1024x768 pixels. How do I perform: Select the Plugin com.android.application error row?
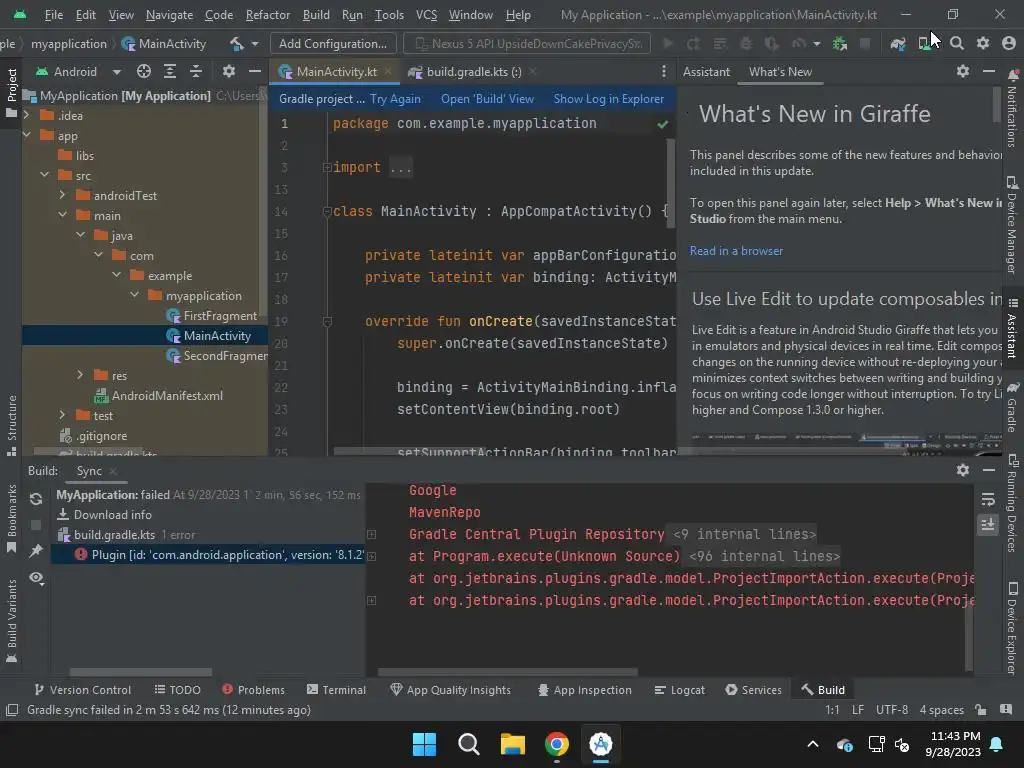208,554
